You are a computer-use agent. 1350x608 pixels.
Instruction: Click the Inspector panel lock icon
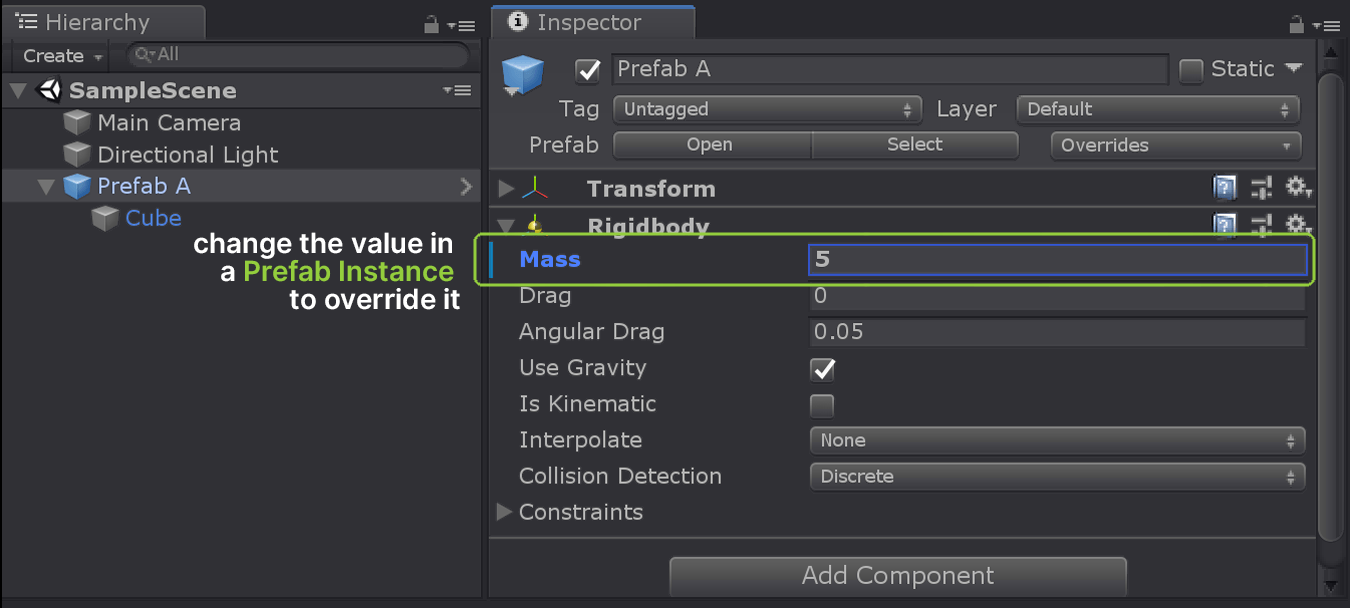click(1296, 24)
